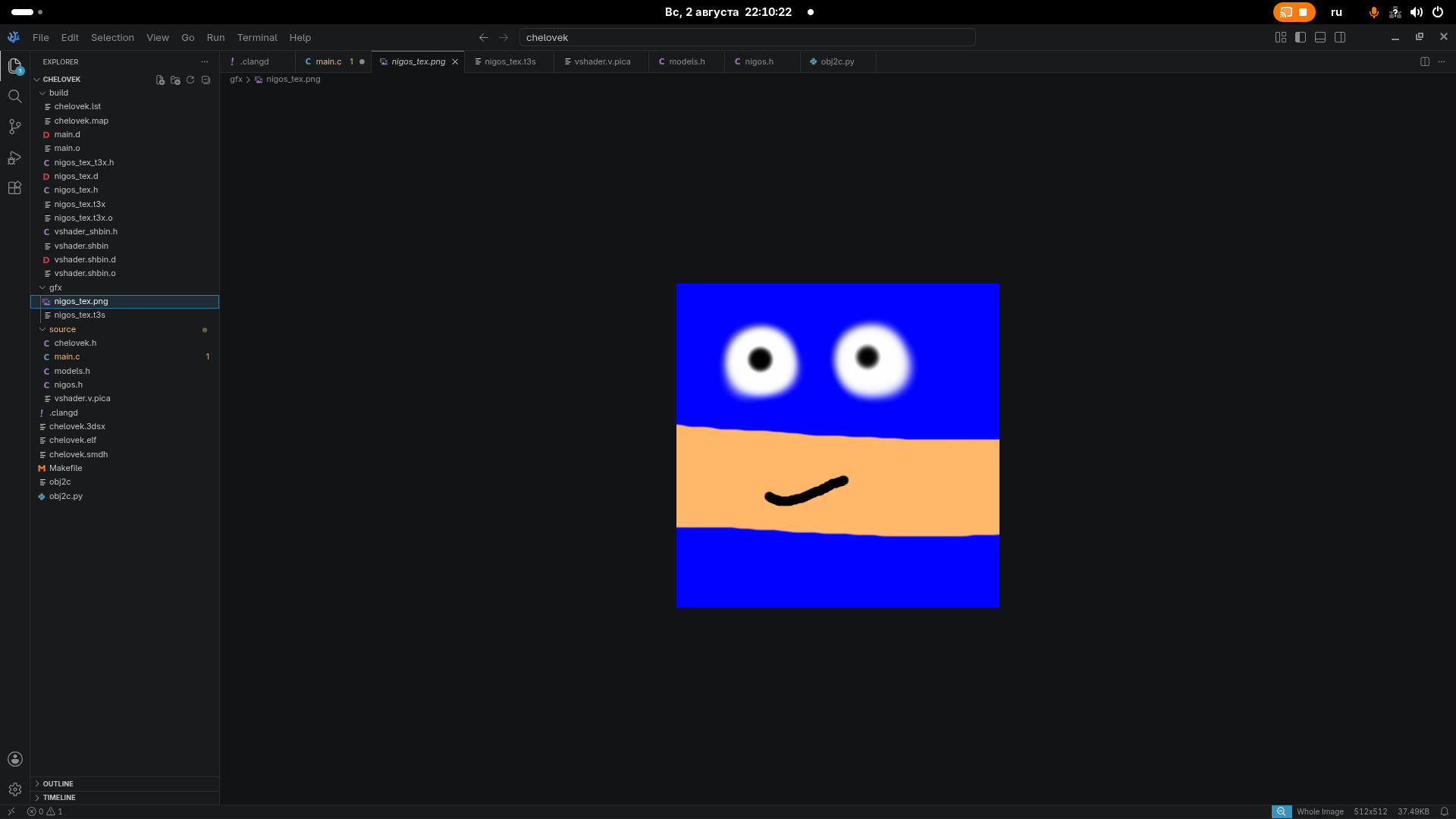This screenshot has height=819, width=1456.
Task: Collapse all folders in Explorer
Action: (206, 80)
